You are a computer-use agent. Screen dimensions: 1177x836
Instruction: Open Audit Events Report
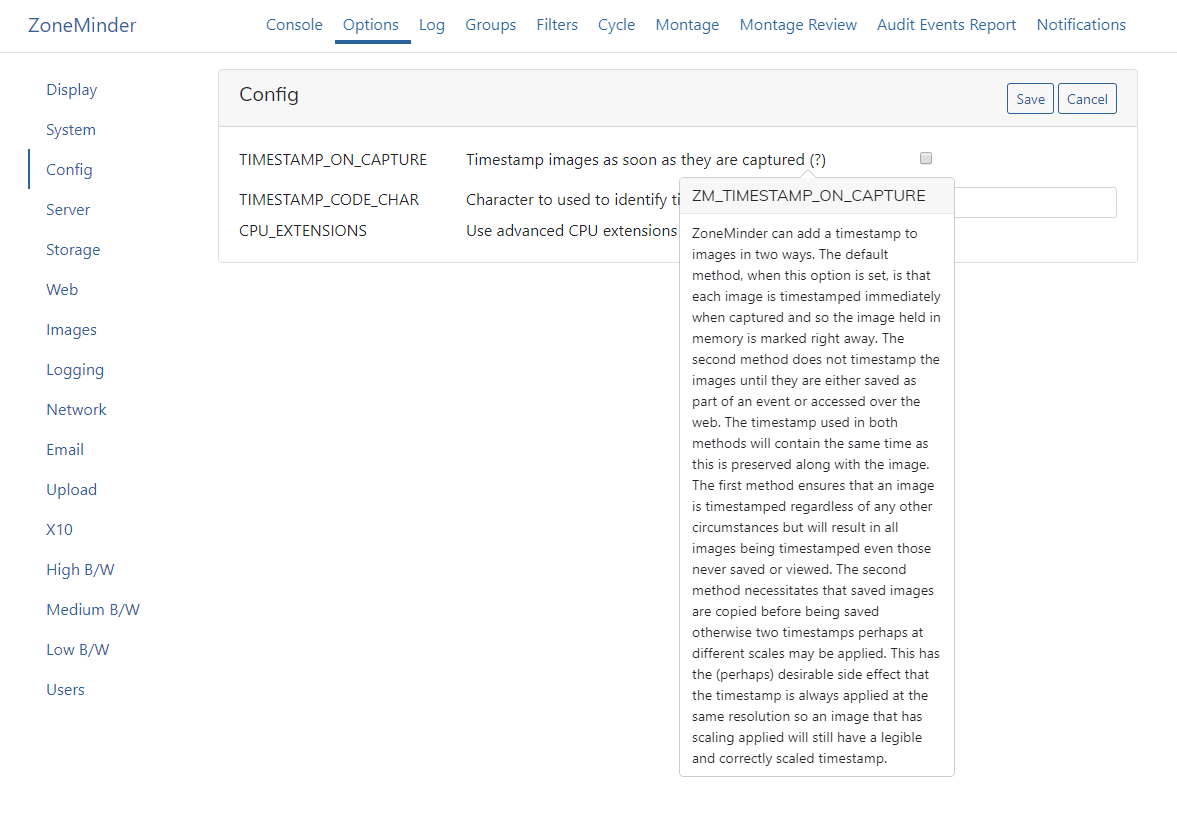point(946,25)
